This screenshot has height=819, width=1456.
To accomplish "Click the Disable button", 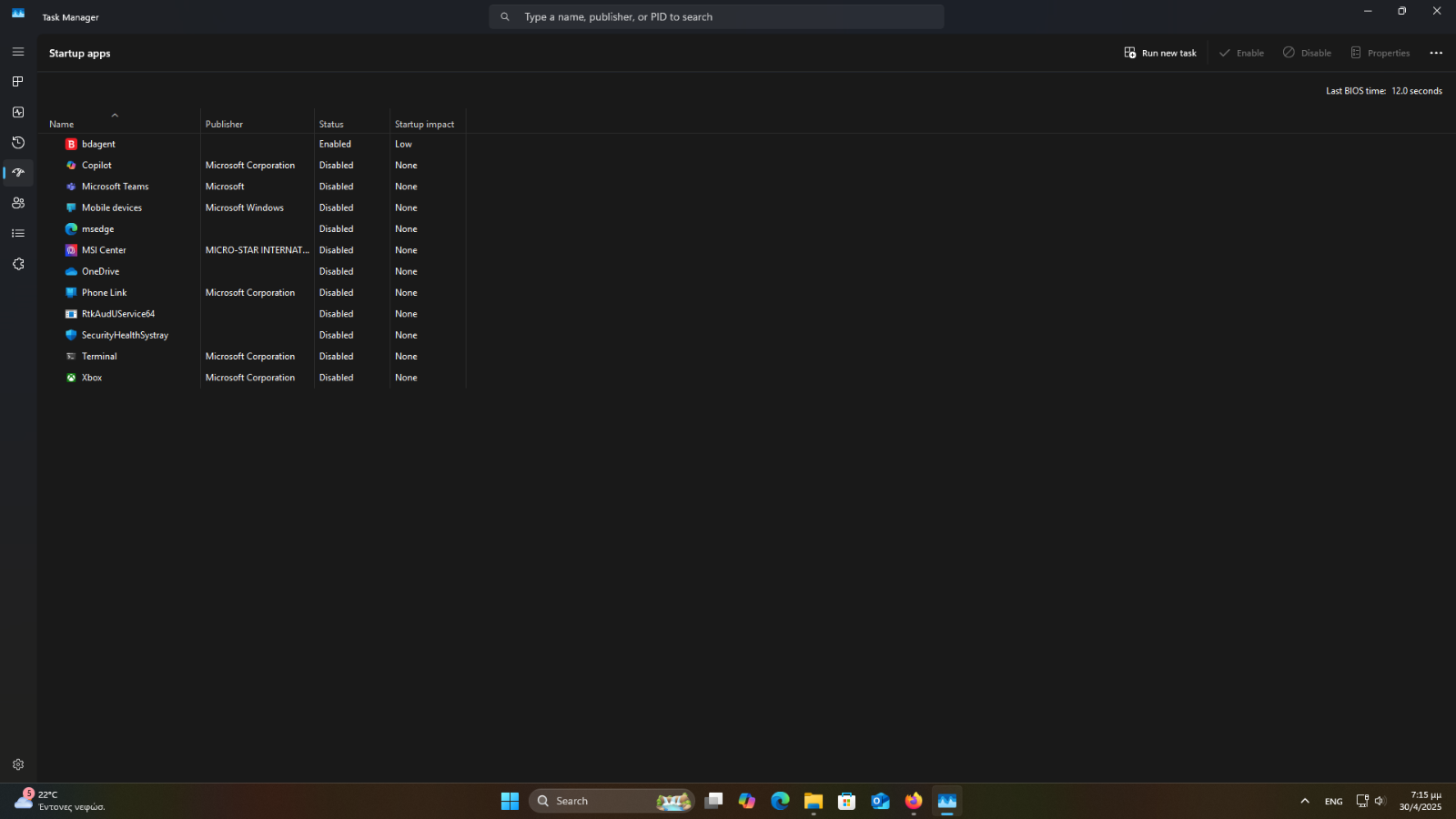I will click(x=1307, y=53).
